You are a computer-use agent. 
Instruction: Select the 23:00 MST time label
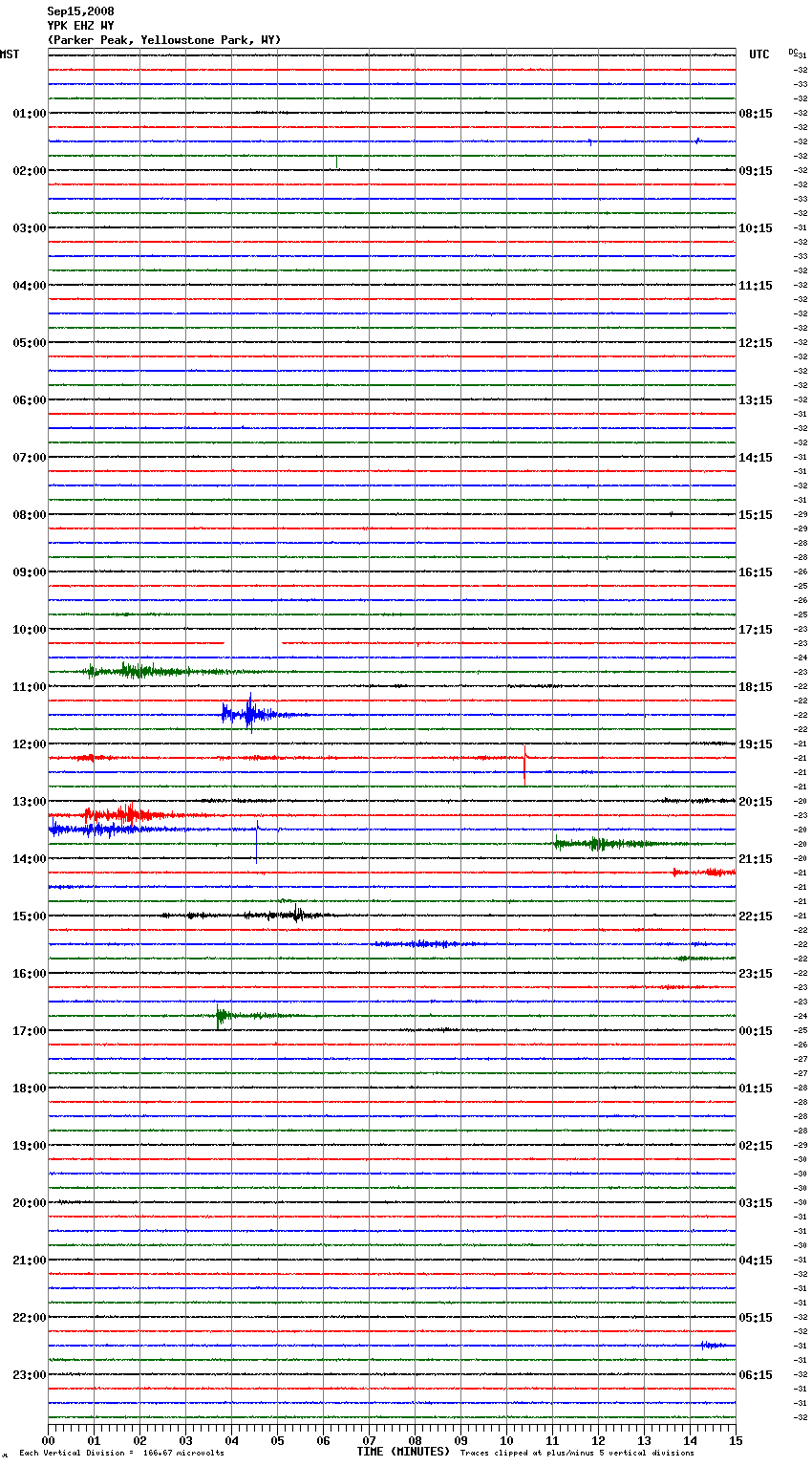pos(29,1375)
